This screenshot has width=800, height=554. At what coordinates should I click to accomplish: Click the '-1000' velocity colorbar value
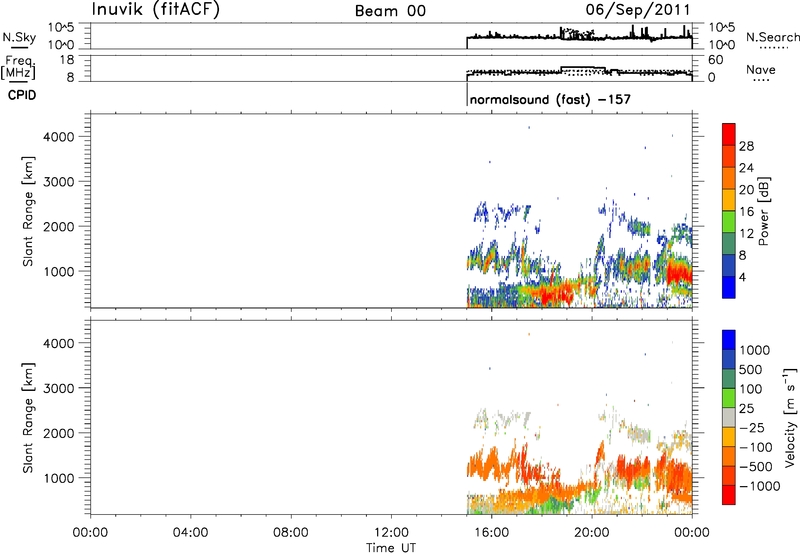pos(760,486)
